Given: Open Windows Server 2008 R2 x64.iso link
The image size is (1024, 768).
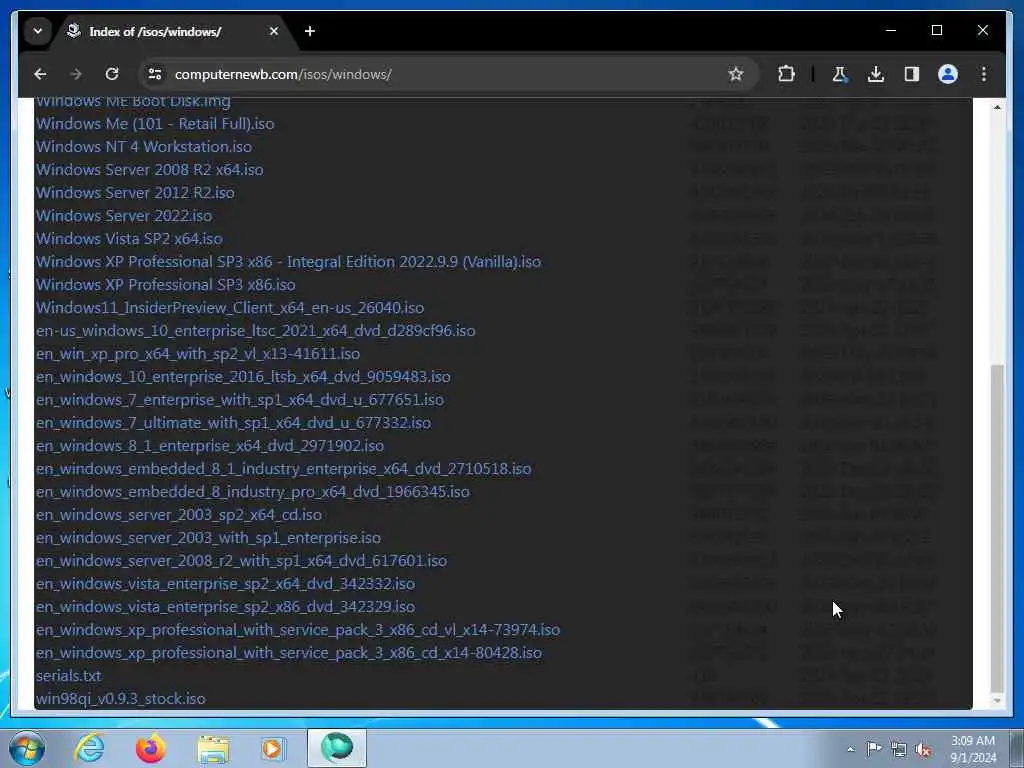Looking at the screenshot, I should pyautogui.click(x=150, y=170).
